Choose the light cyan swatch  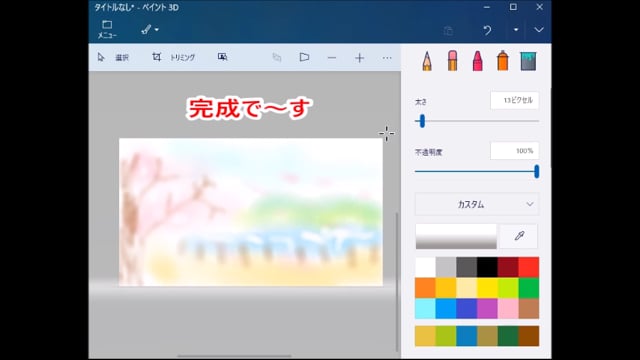click(425, 308)
